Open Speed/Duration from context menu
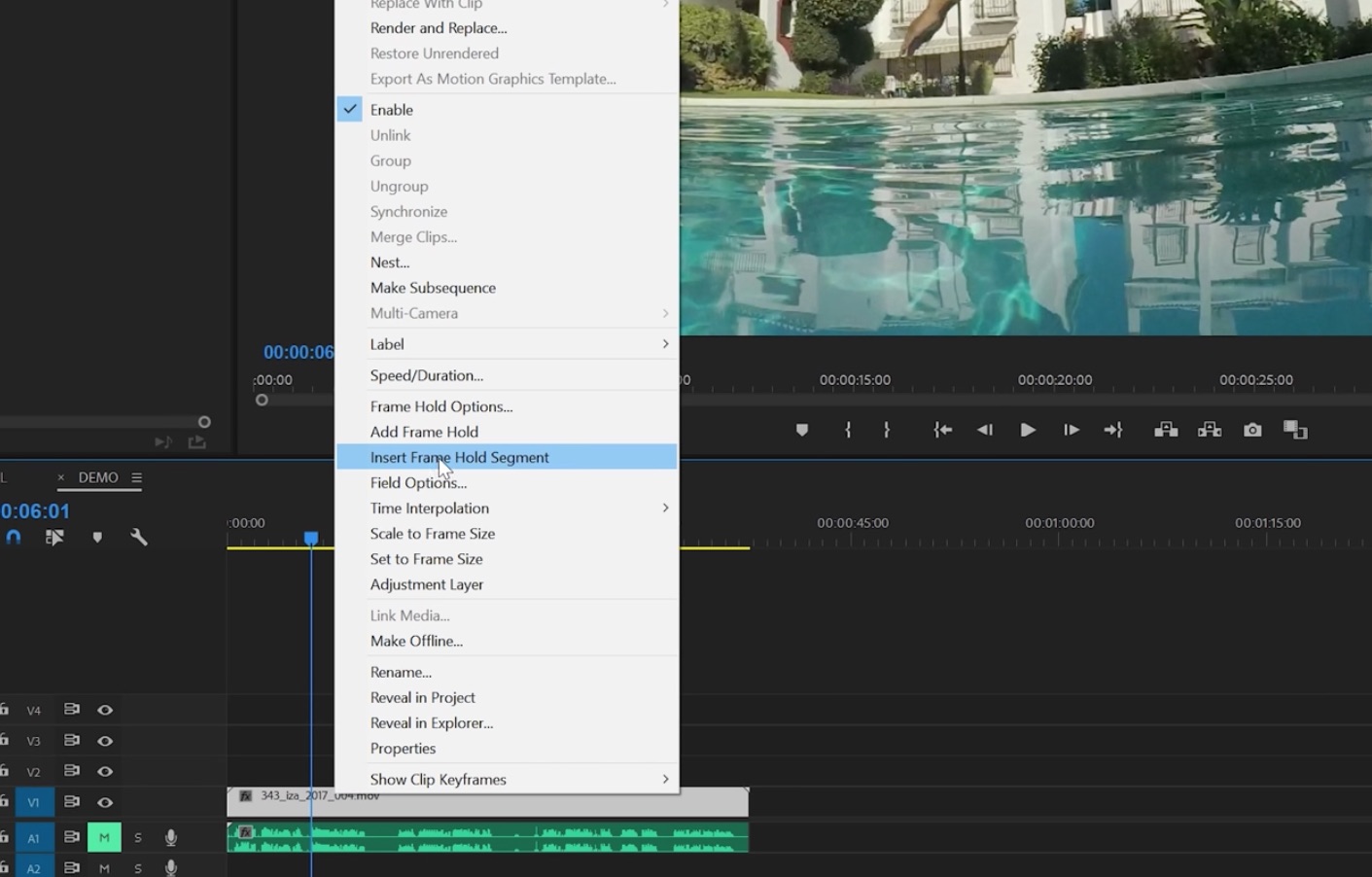1372x877 pixels. click(507, 375)
